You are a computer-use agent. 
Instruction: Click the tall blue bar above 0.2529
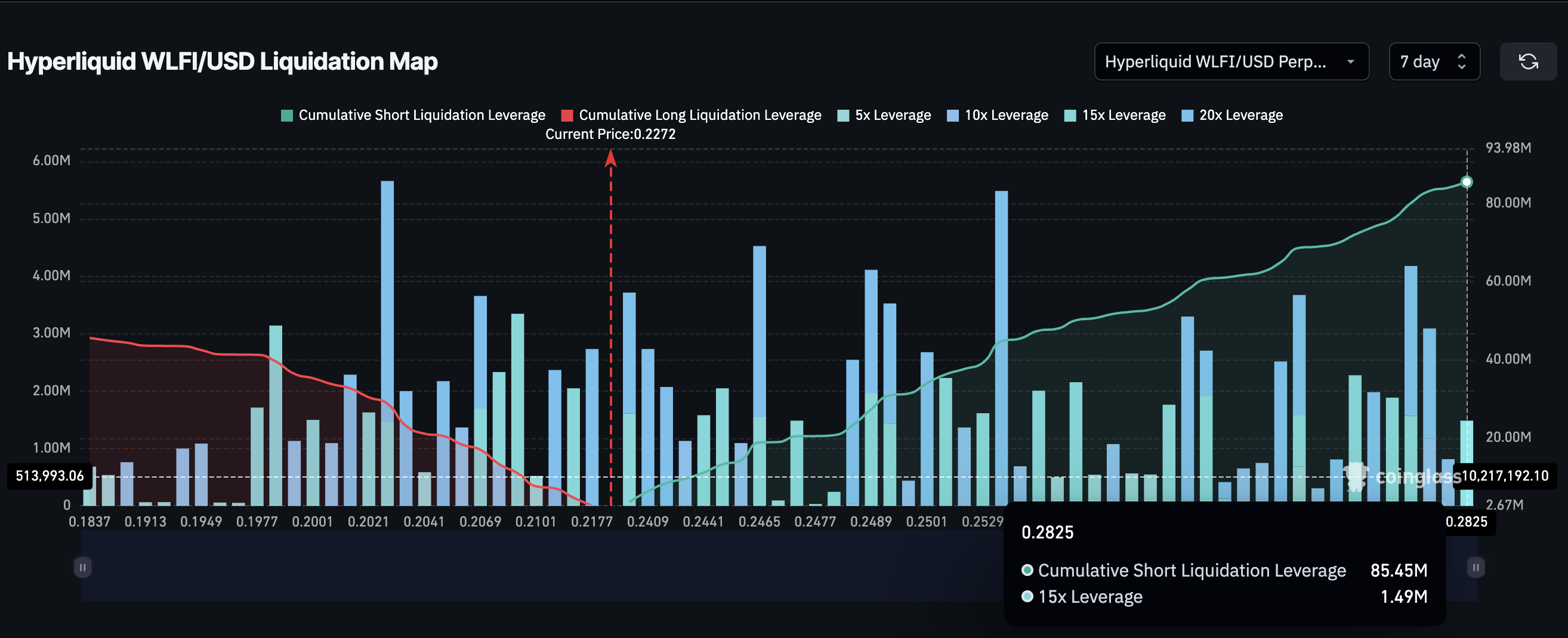point(1001,304)
